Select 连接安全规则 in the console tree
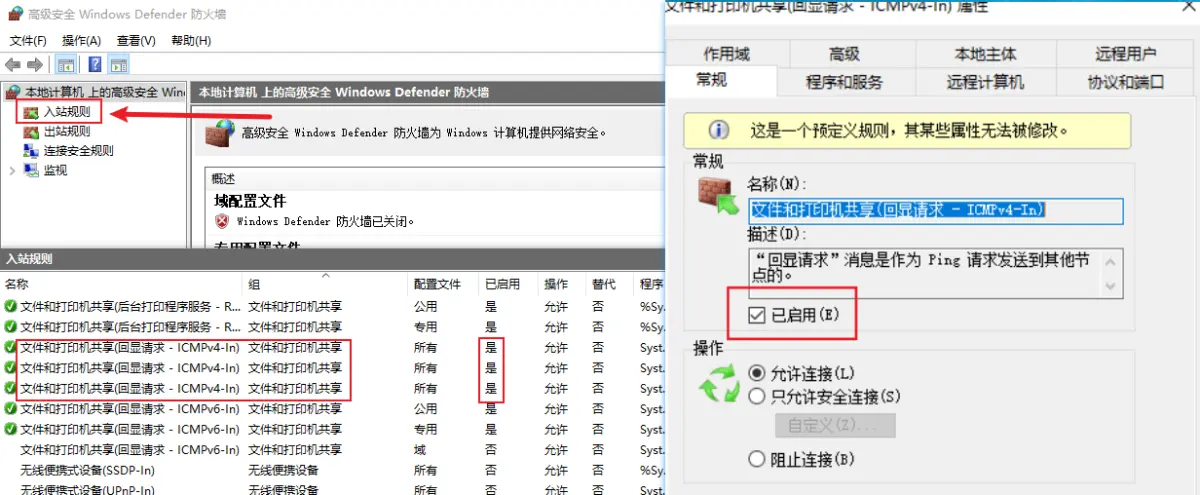Image resolution: width=1200 pixels, height=495 pixels. pyautogui.click(x=79, y=151)
